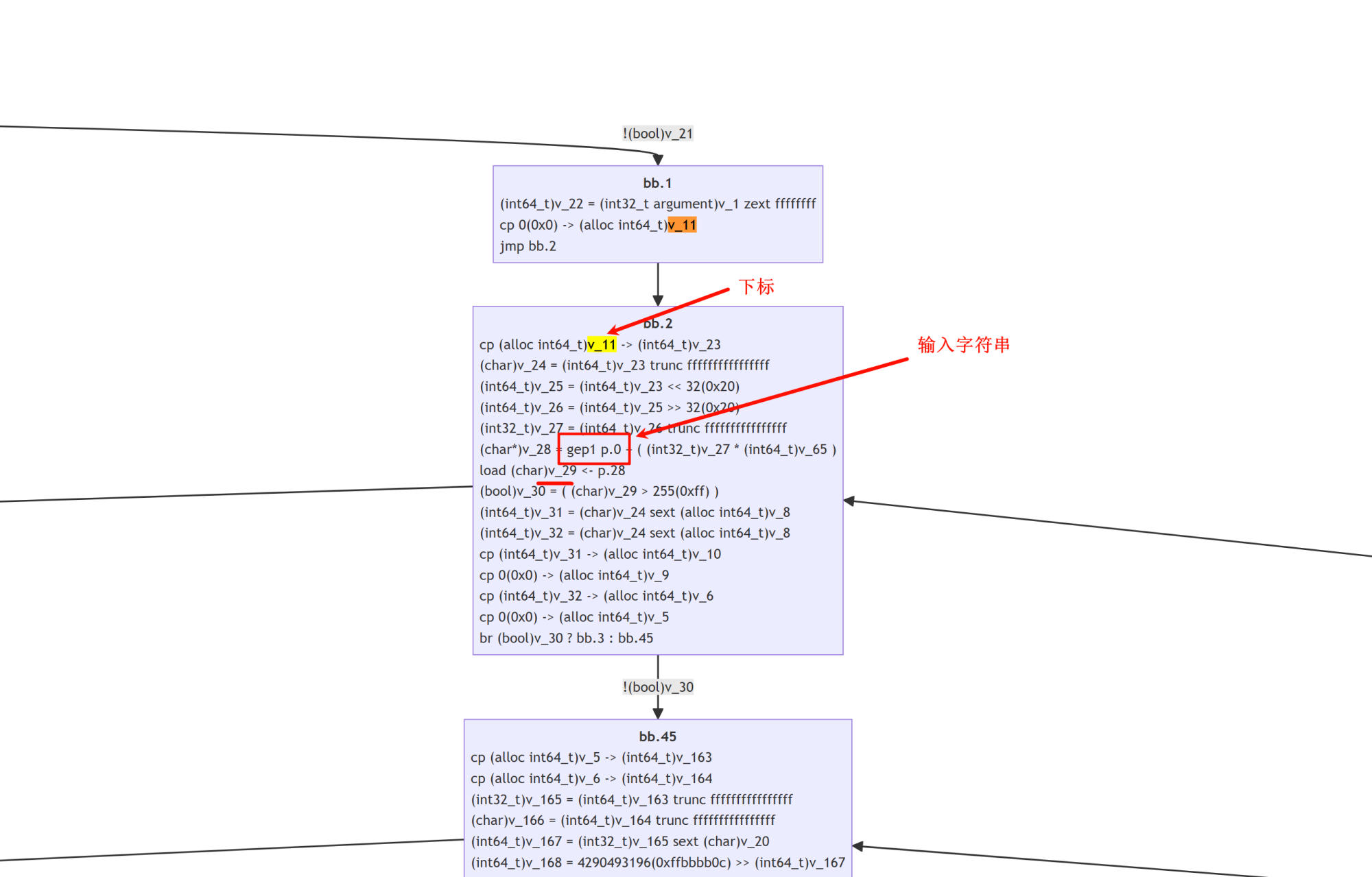
Task: Select line '(int32_t)v_165 = (int64_t)v_163 trunc'
Action: pyautogui.click(x=631, y=800)
